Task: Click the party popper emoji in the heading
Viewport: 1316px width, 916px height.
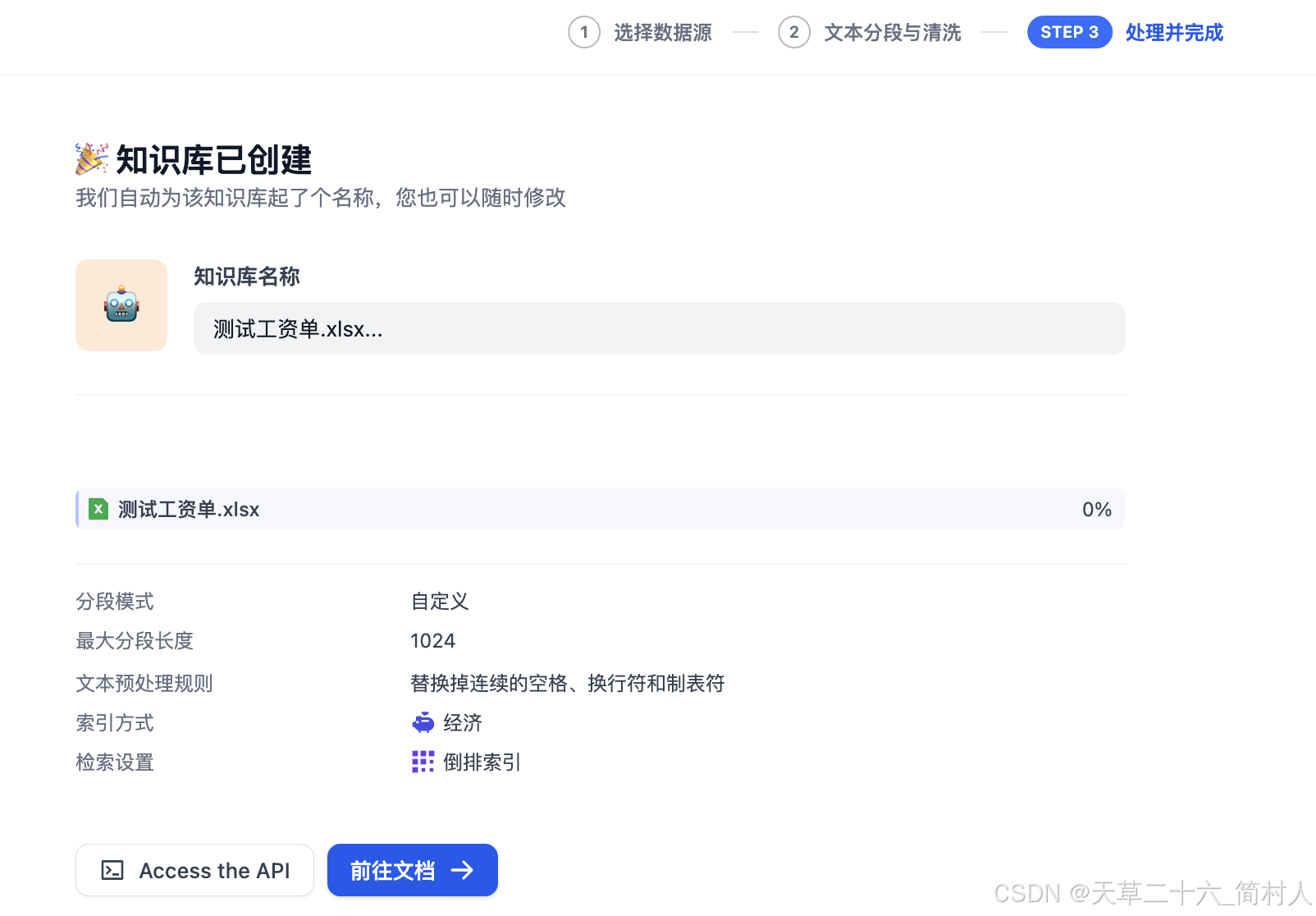Action: (91, 159)
